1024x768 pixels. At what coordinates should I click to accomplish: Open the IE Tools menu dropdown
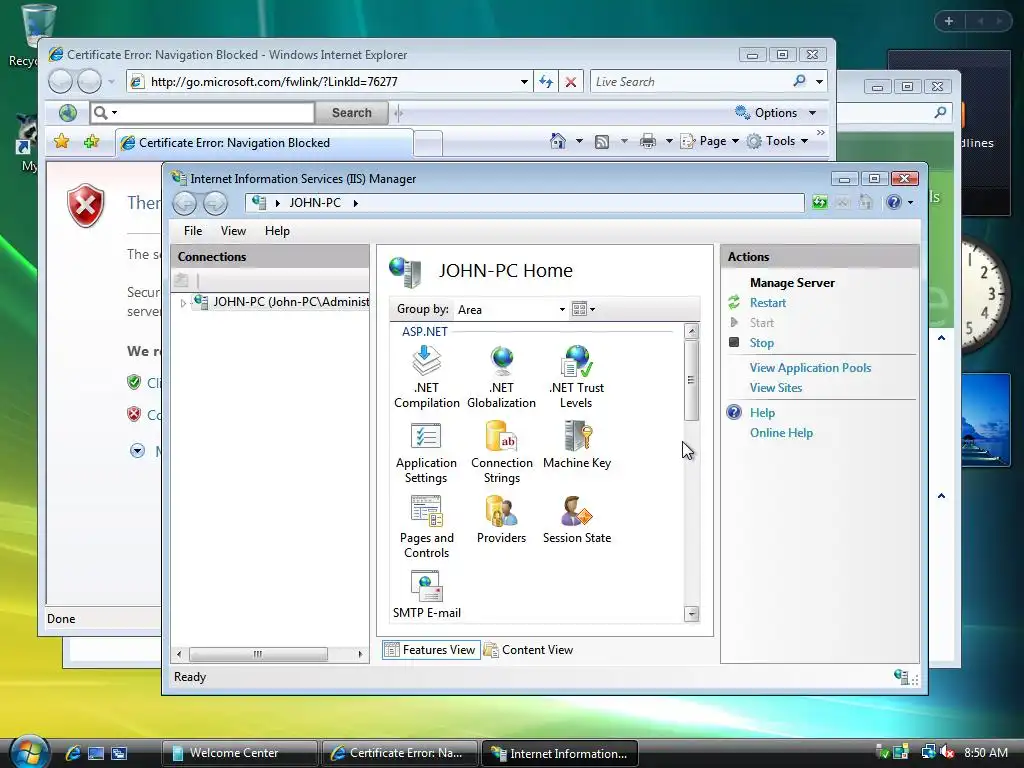(x=804, y=141)
